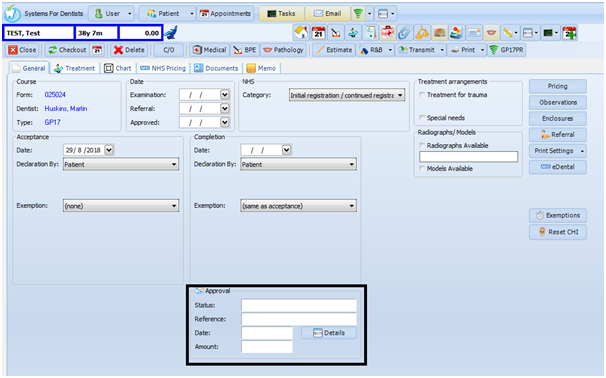Click the dentist chair icon beside balance
The width and height of the screenshot is (606, 378).
coord(171,32)
